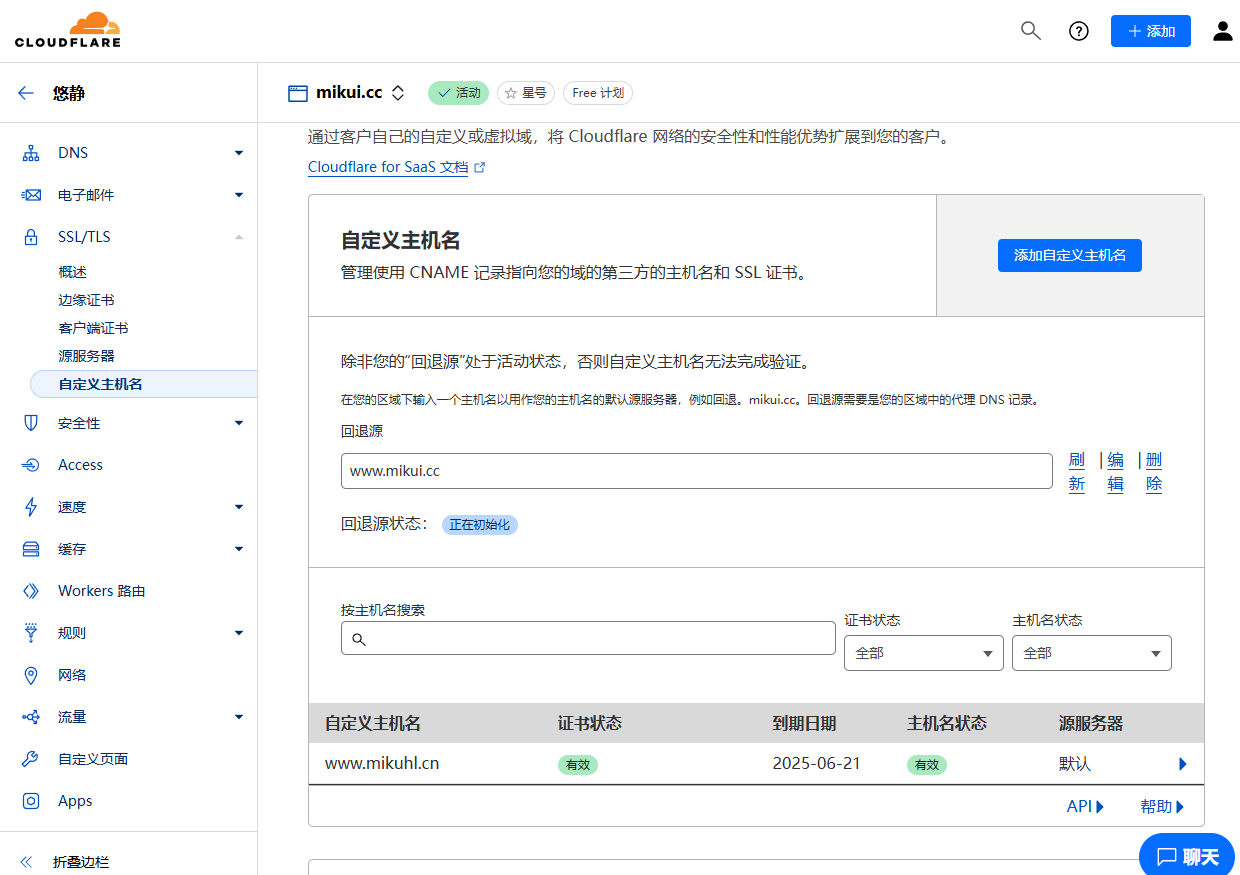Expand the 速度 menu arrow

pos(239,507)
